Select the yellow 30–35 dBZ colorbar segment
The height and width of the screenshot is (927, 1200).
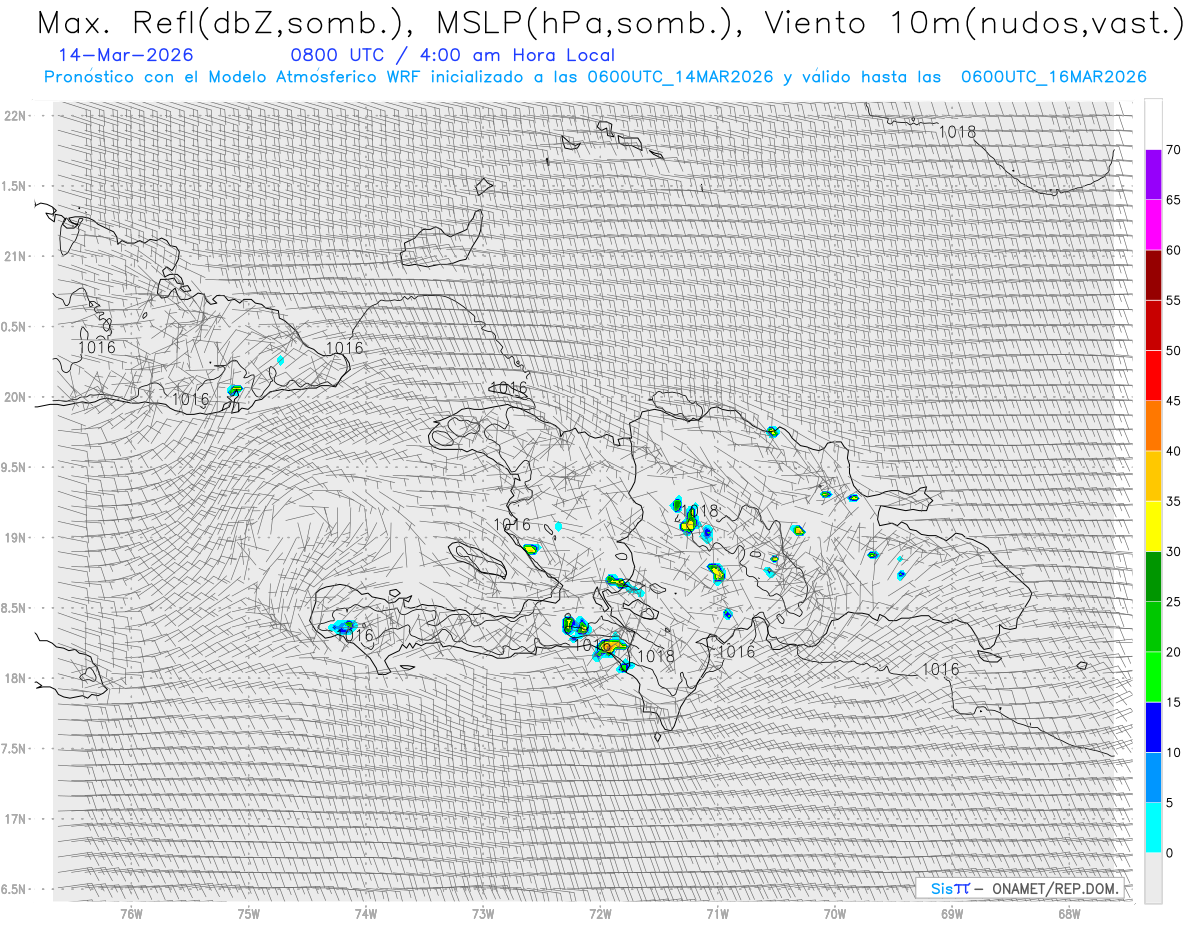pyautogui.click(x=1153, y=526)
